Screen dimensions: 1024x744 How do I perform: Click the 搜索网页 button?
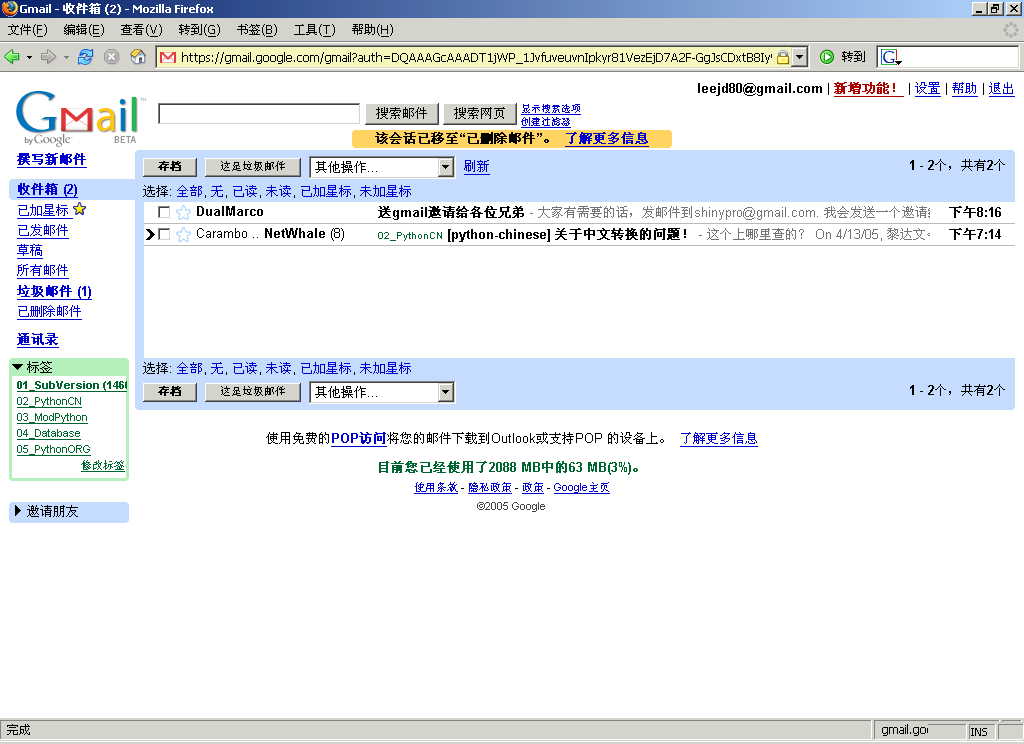click(x=479, y=114)
